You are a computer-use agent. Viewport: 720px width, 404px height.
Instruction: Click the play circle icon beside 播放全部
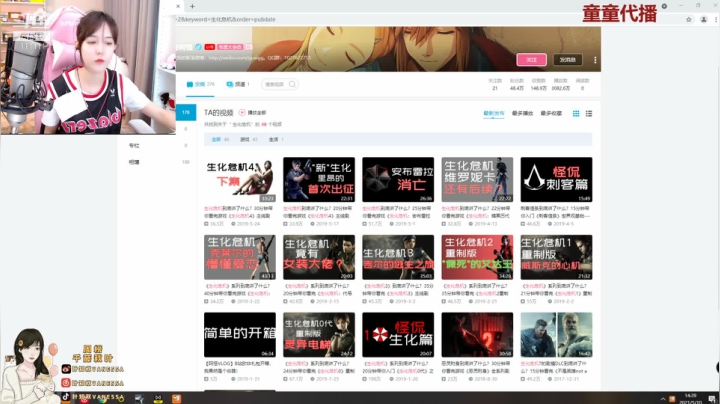pyautogui.click(x=242, y=112)
